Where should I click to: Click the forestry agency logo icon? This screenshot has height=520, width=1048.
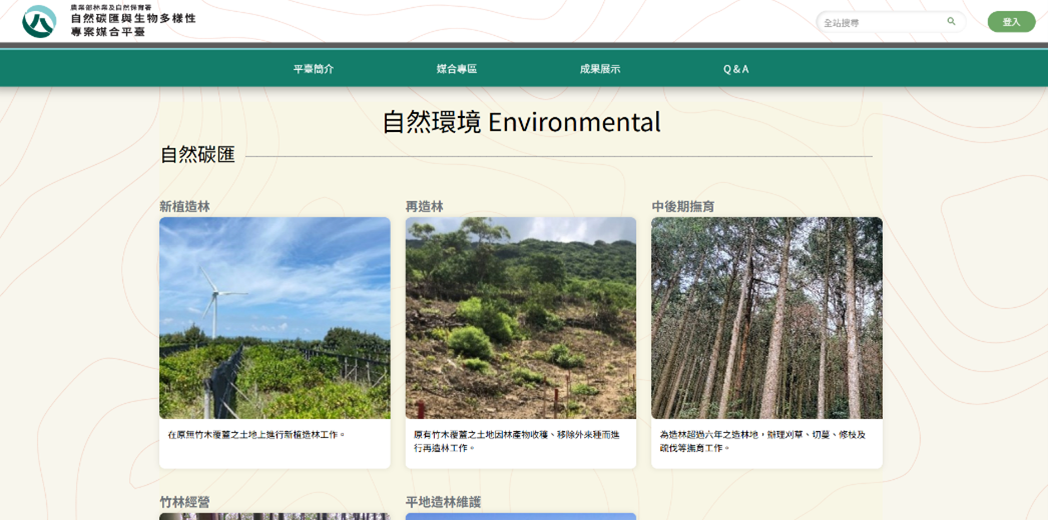coord(39,21)
